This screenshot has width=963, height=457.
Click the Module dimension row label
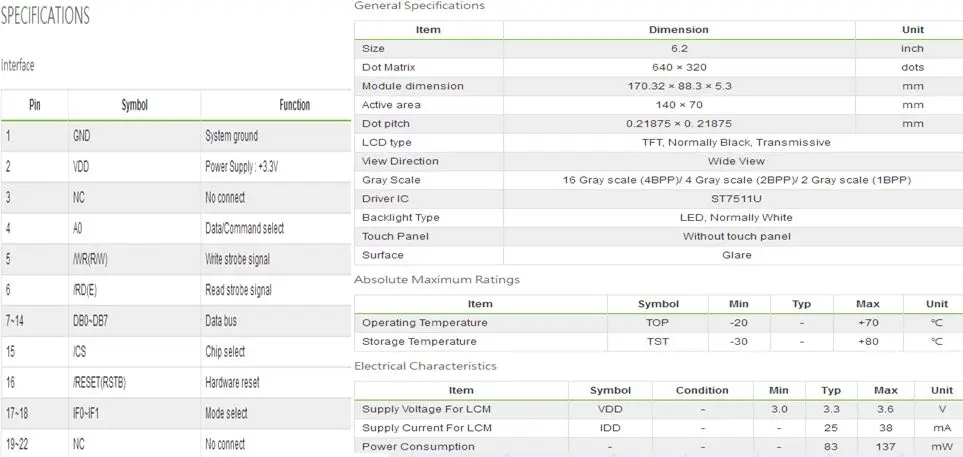(x=413, y=86)
